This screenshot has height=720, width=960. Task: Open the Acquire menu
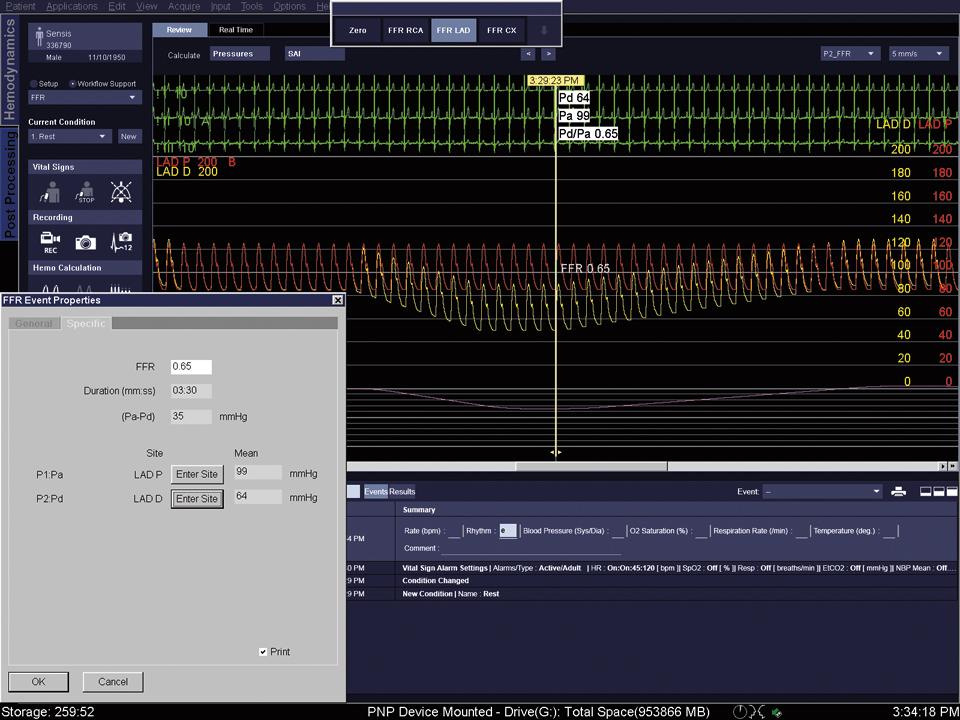pyautogui.click(x=184, y=6)
